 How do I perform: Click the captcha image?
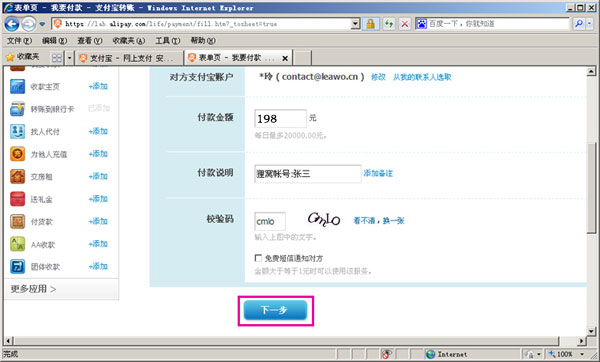(x=324, y=219)
